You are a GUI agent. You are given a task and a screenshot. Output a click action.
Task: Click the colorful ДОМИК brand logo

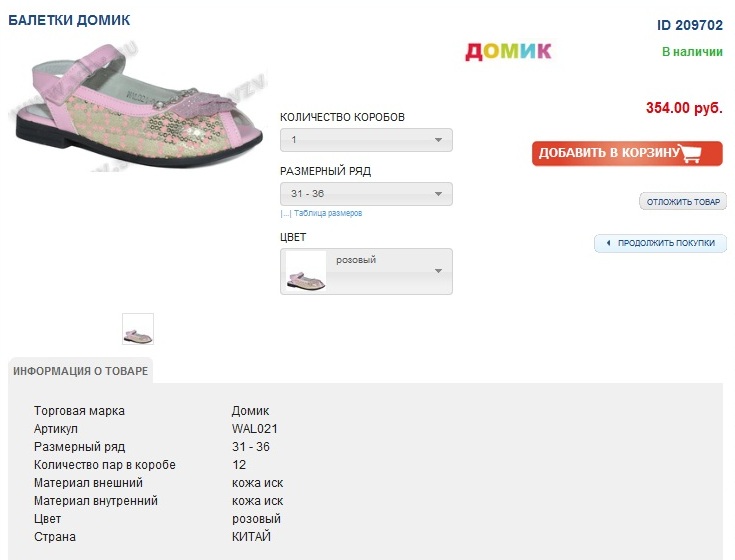click(508, 51)
